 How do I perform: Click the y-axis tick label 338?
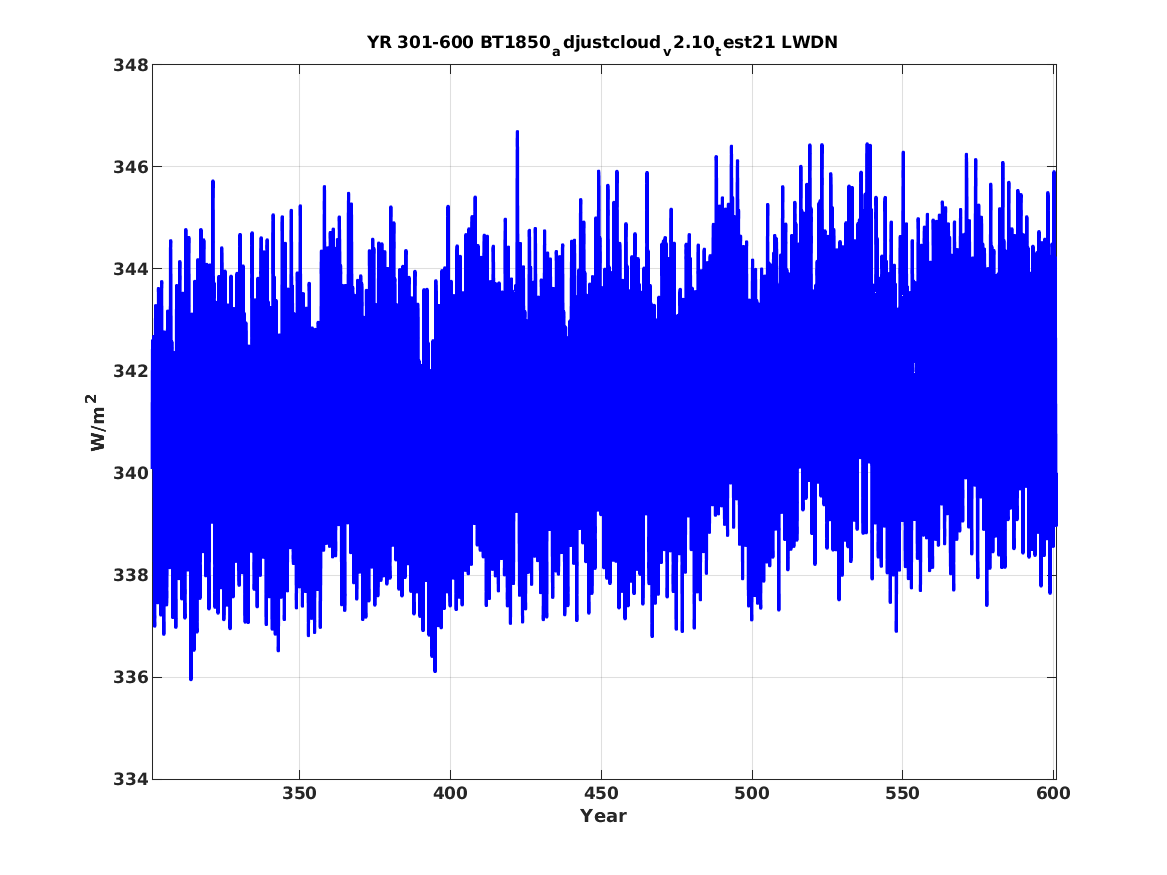click(130, 575)
